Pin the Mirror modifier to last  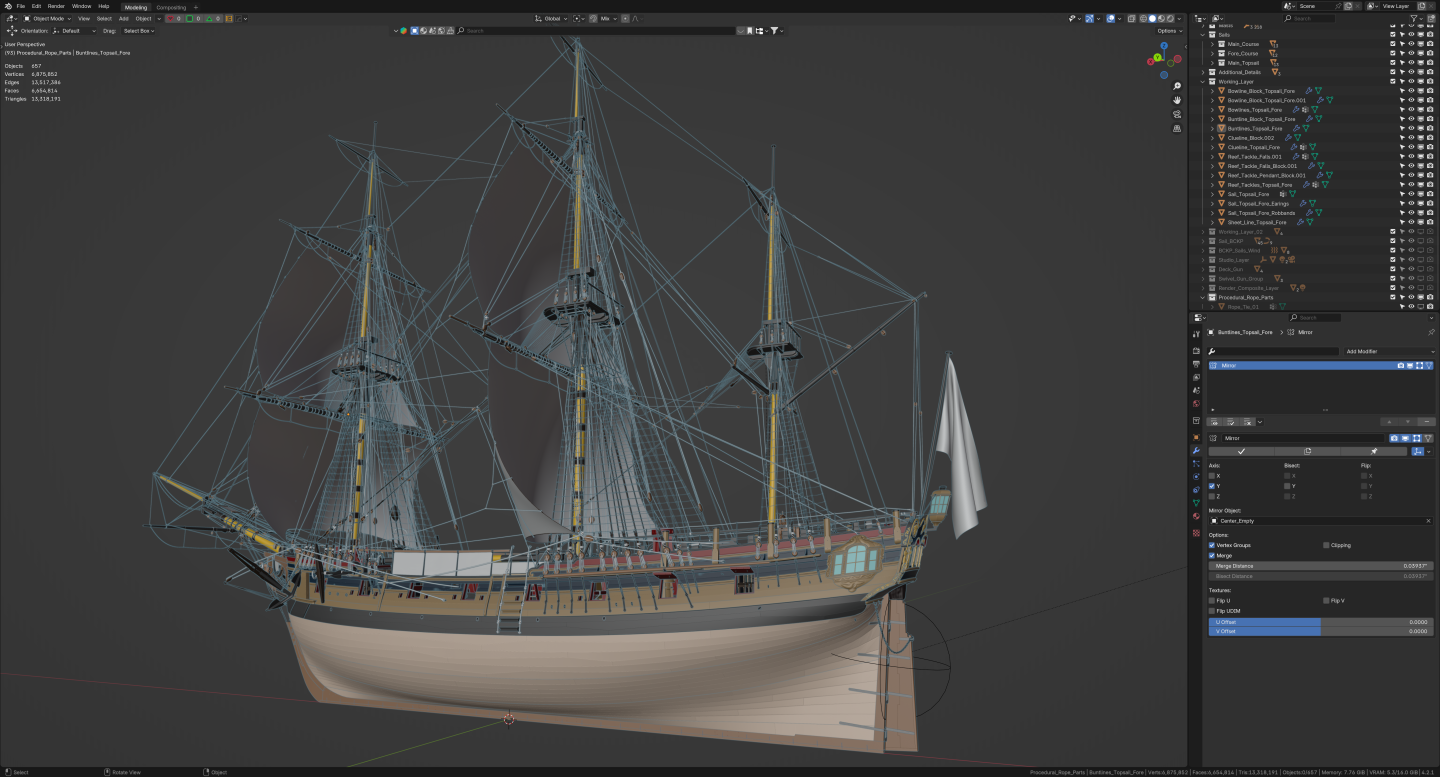click(x=1374, y=451)
